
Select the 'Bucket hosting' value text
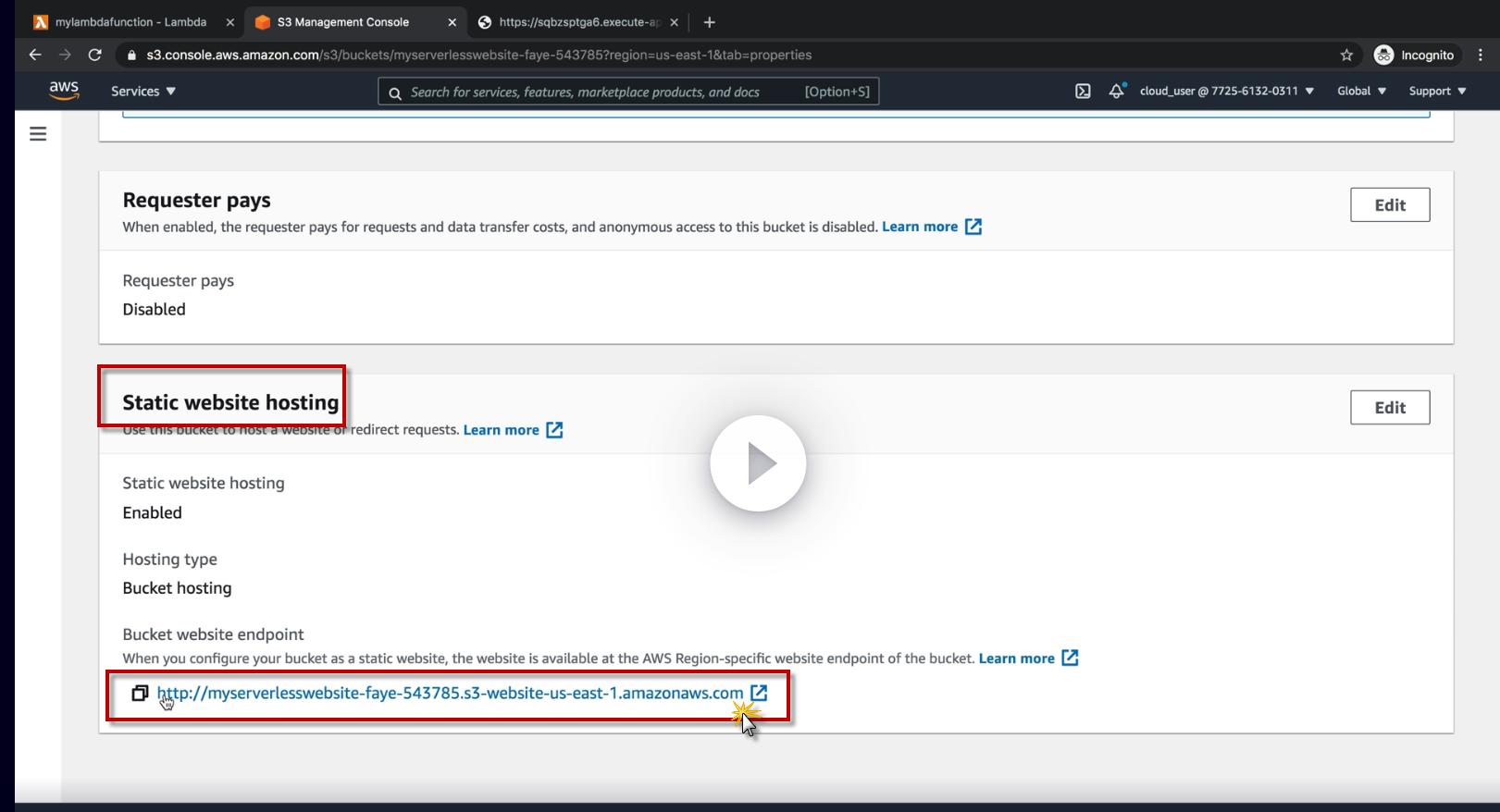177,588
